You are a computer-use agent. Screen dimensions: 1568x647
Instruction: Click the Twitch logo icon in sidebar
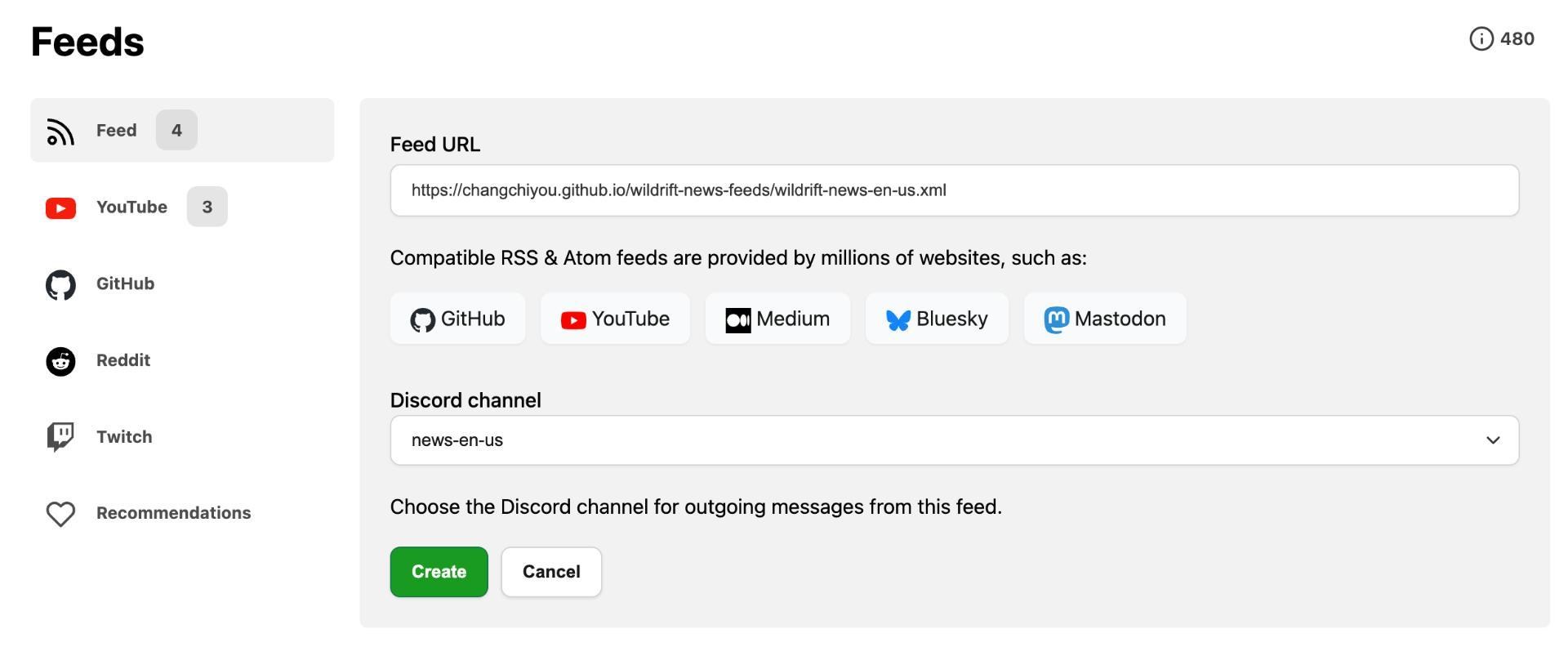click(x=60, y=437)
